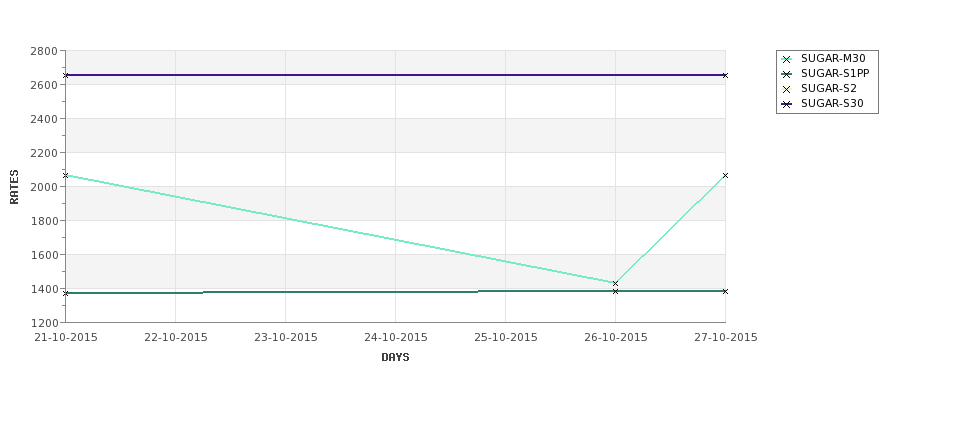This screenshot has width=975, height=429.
Task: Click the SUGAR-S1PP legend marker icon
Action: coord(786,74)
